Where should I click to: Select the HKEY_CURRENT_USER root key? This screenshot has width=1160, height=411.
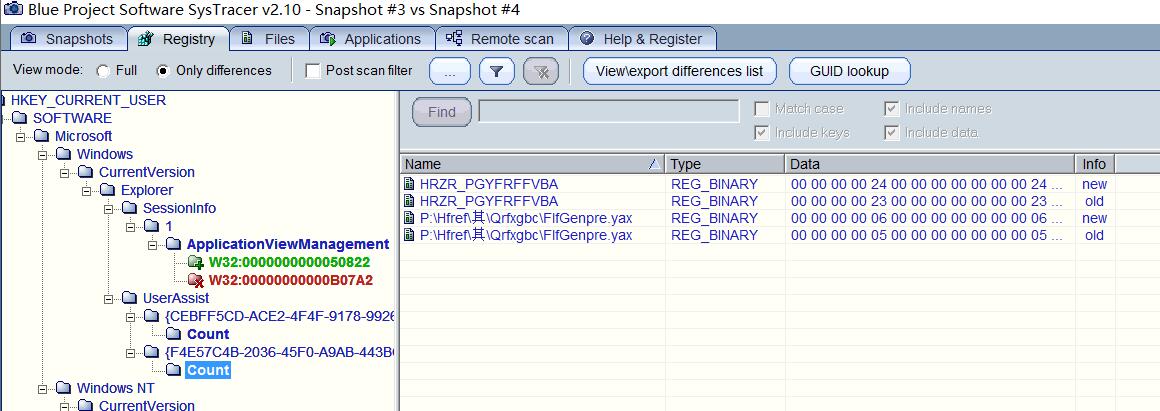[88, 100]
